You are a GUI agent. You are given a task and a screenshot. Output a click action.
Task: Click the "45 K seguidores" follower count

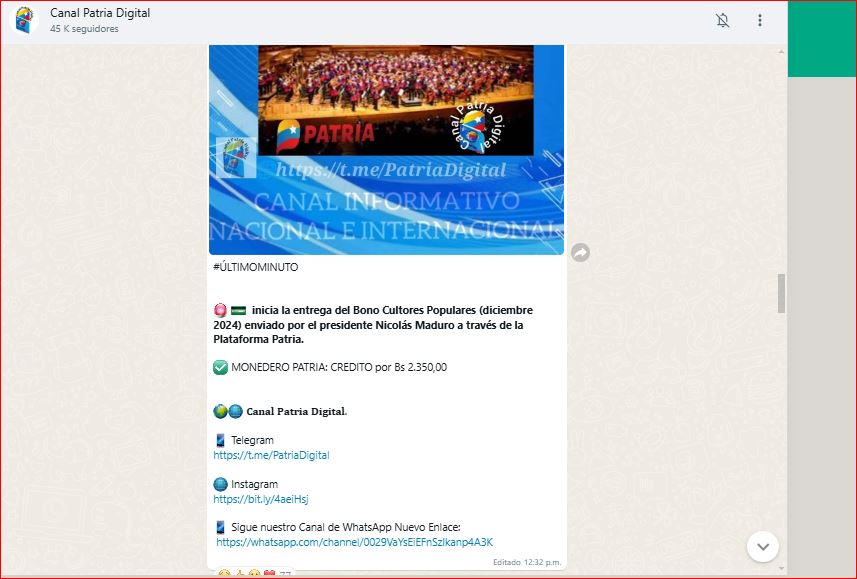click(84, 28)
